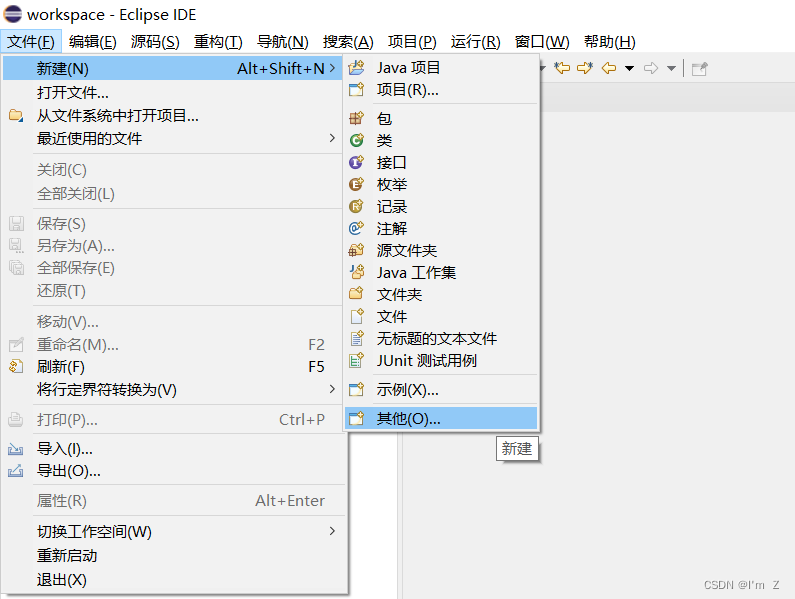Click the pin editor toolbar icon
Image resolution: width=795 pixels, height=599 pixels.
(700, 68)
